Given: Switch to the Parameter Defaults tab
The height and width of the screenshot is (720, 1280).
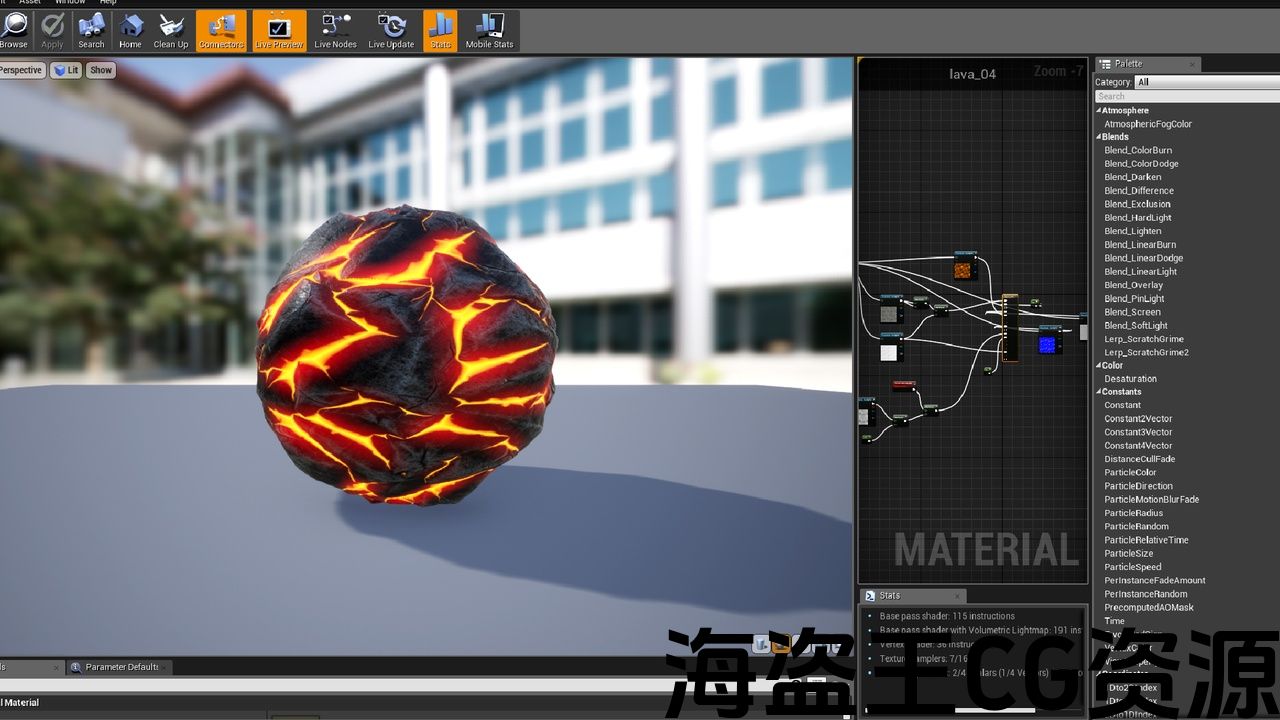Looking at the screenshot, I should 120,667.
